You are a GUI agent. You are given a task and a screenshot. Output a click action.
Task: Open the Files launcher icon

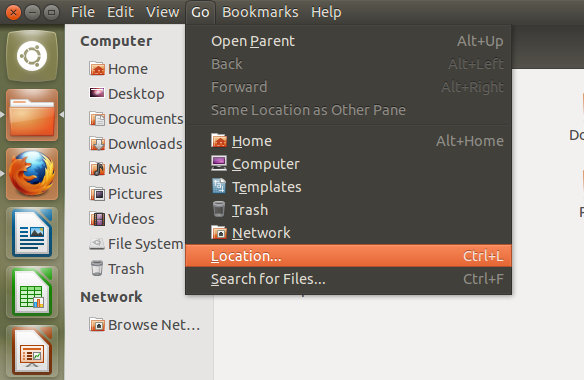coord(32,115)
